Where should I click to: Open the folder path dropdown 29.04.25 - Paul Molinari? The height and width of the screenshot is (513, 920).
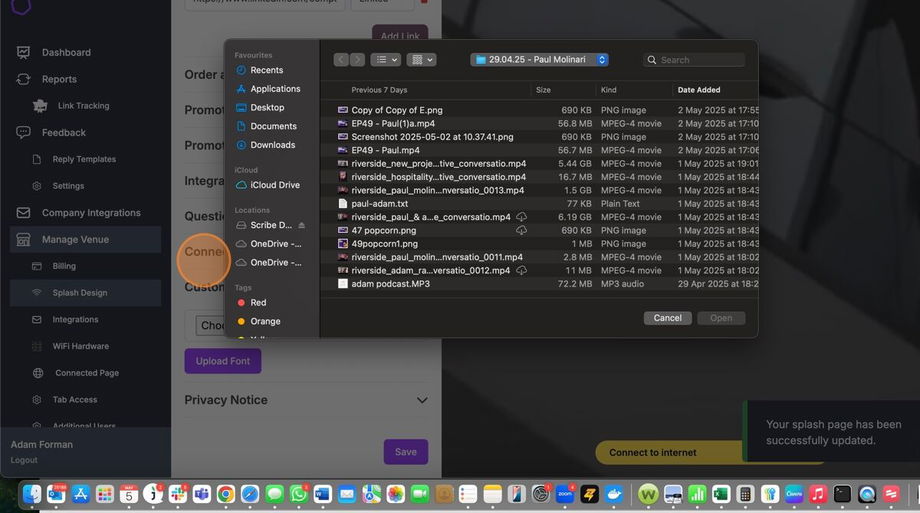(x=540, y=60)
